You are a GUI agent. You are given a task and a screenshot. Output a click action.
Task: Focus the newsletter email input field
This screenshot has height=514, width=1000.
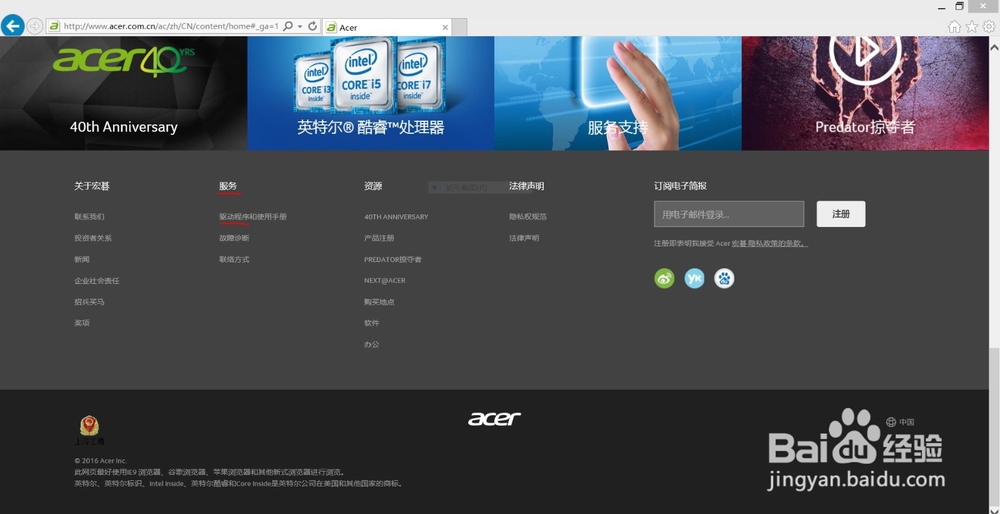click(x=729, y=214)
